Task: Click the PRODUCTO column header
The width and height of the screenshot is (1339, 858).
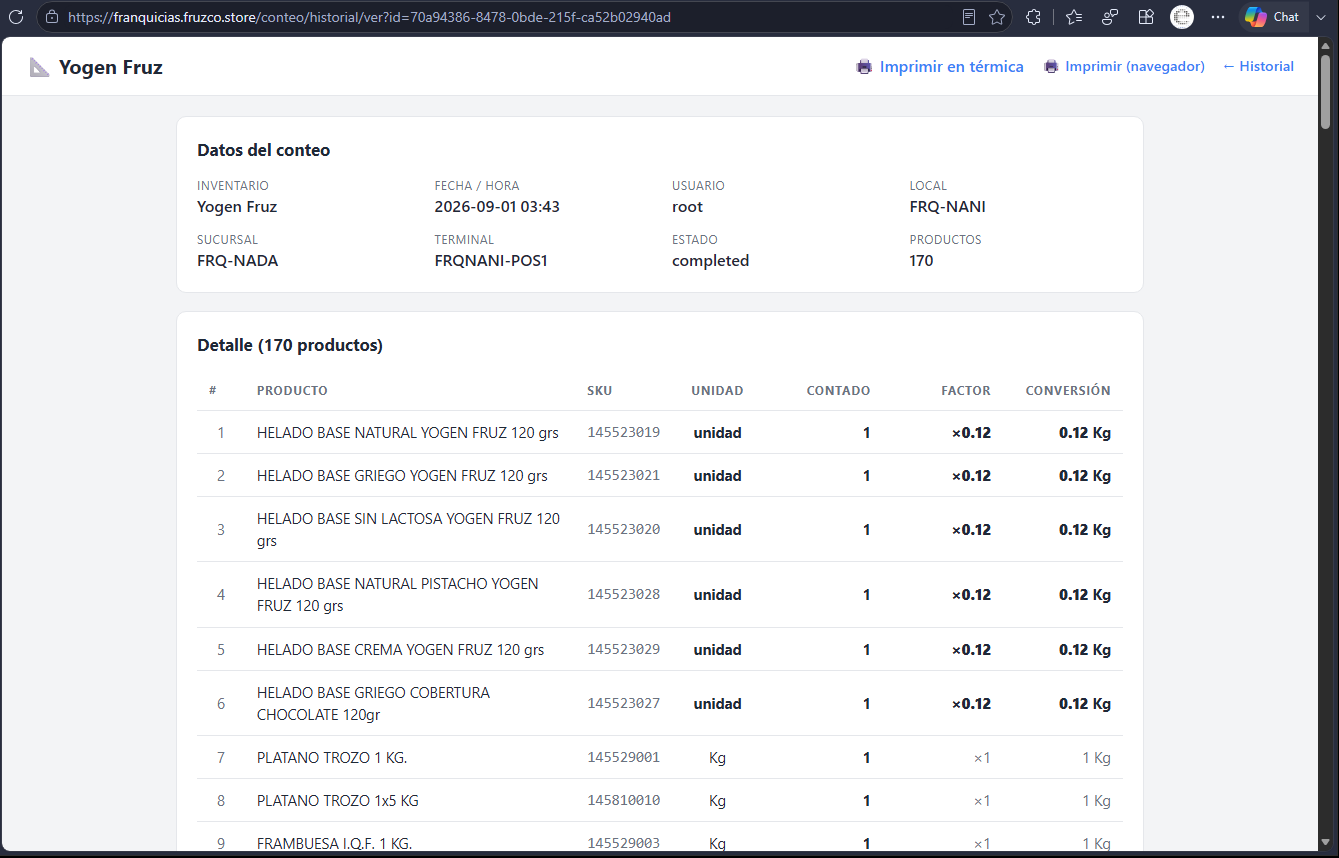Action: (x=292, y=391)
